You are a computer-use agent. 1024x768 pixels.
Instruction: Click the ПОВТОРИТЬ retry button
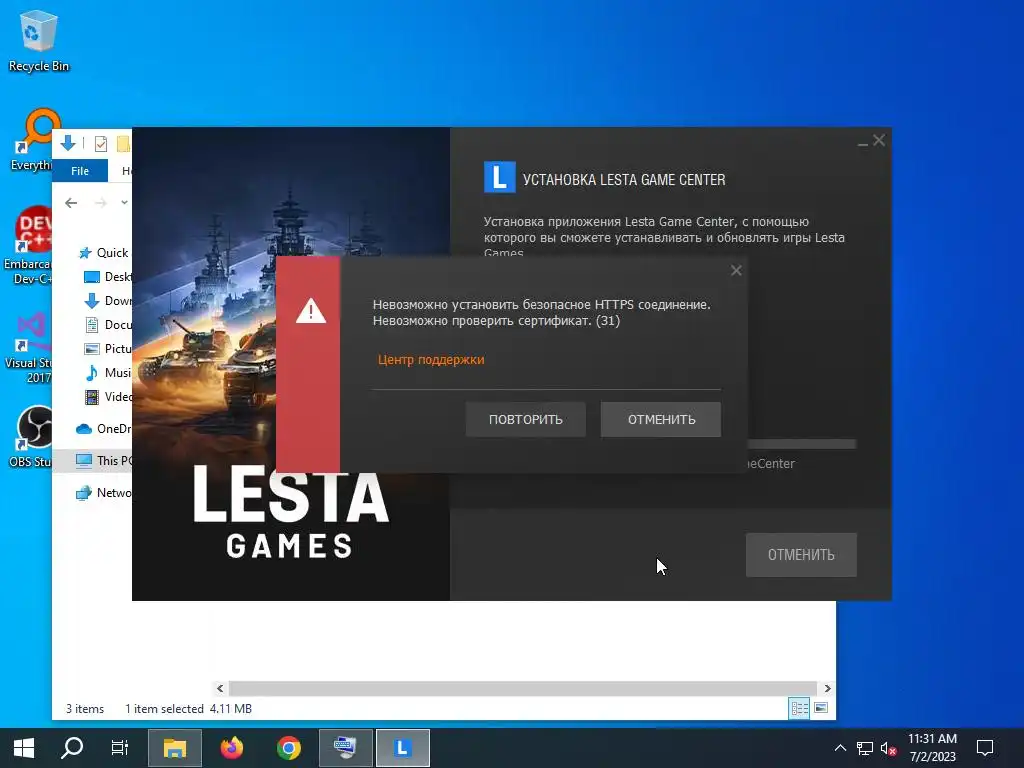click(526, 419)
